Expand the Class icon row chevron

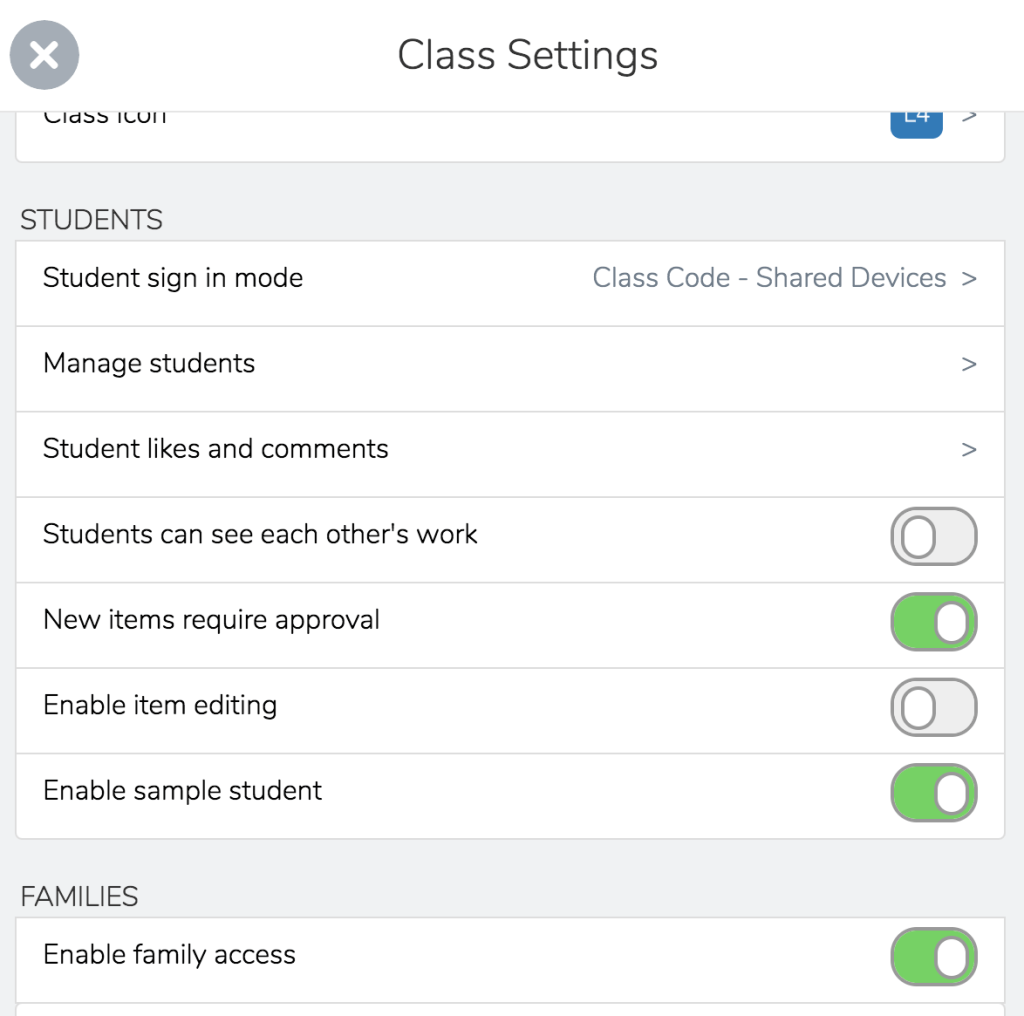968,117
